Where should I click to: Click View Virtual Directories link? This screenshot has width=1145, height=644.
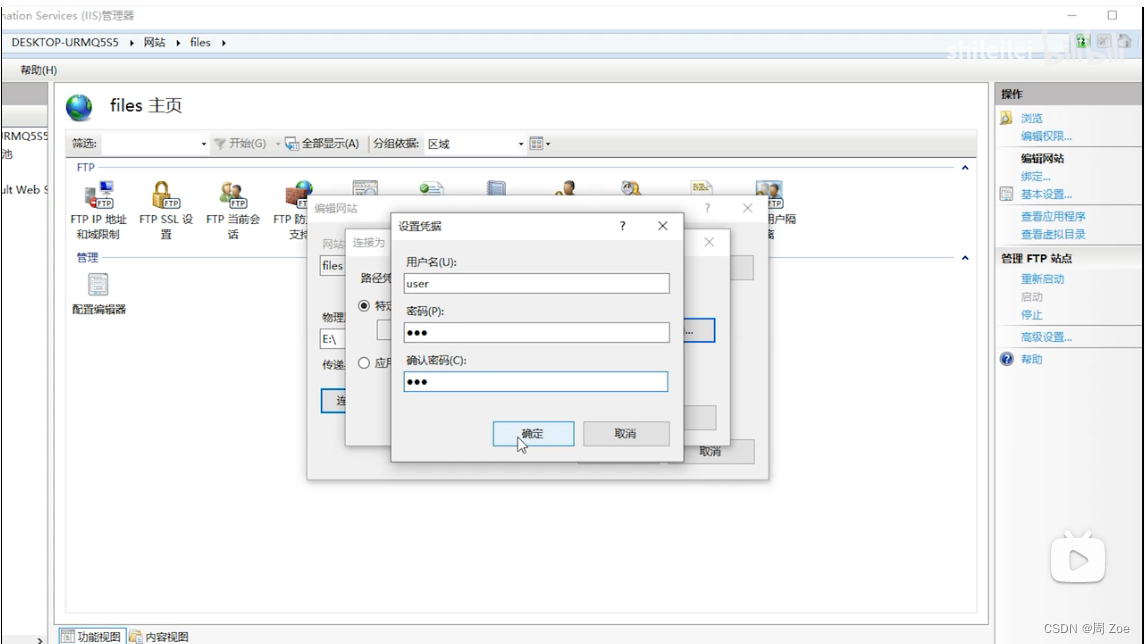pos(1053,234)
